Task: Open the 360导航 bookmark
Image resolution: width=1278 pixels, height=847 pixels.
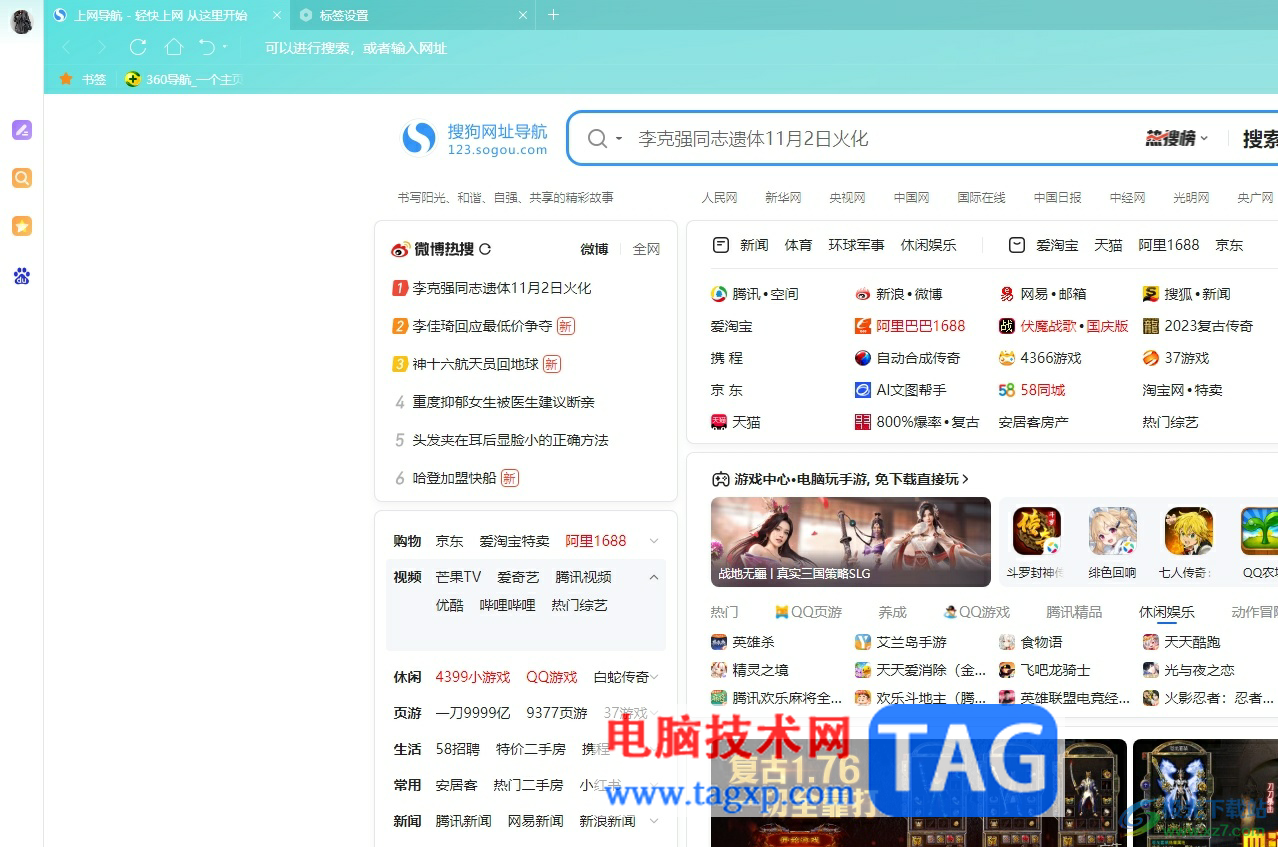Action: click(x=183, y=79)
